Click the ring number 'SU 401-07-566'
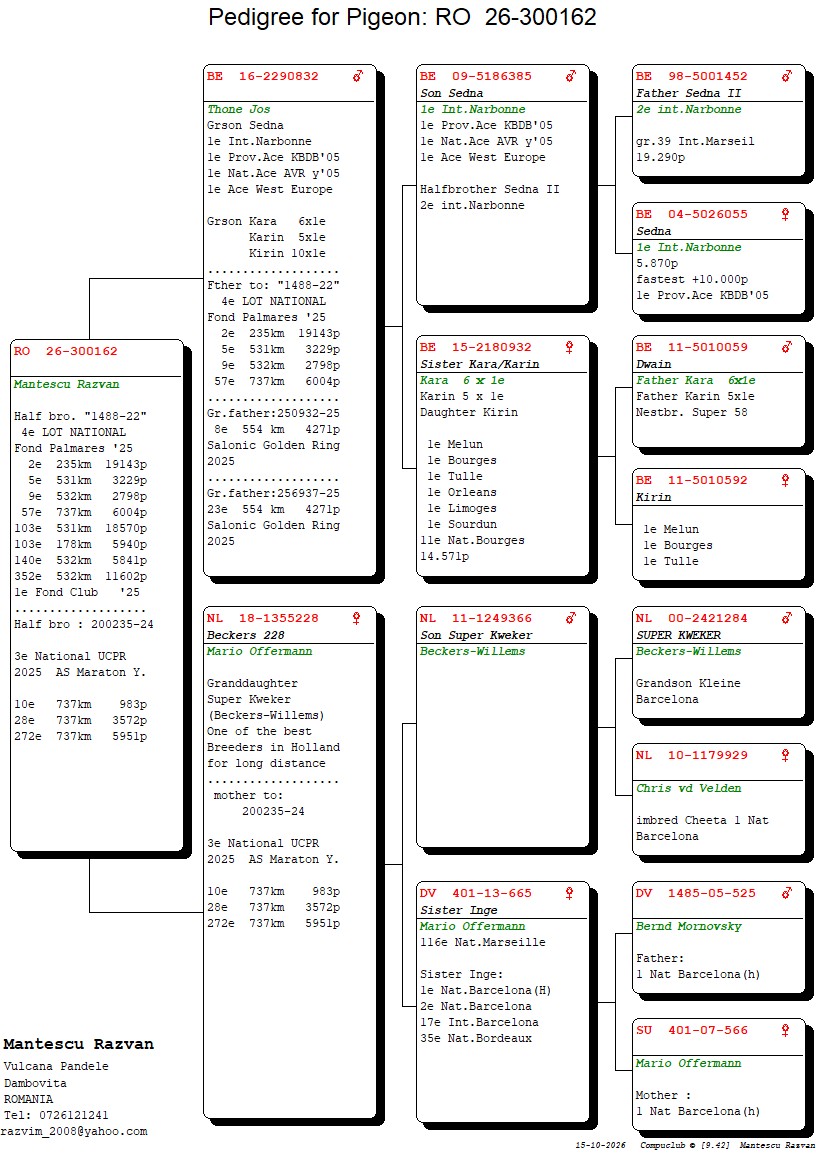 click(692, 1030)
